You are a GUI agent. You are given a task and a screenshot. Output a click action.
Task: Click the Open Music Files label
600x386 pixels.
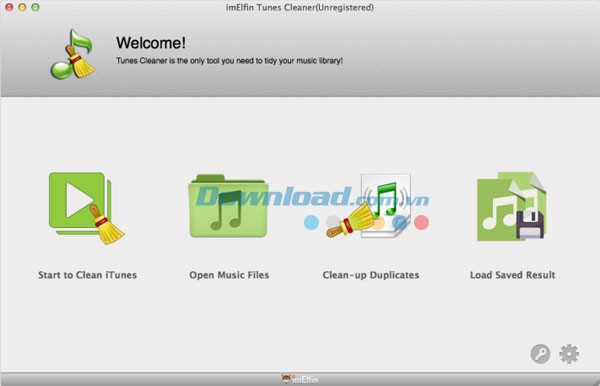click(229, 275)
